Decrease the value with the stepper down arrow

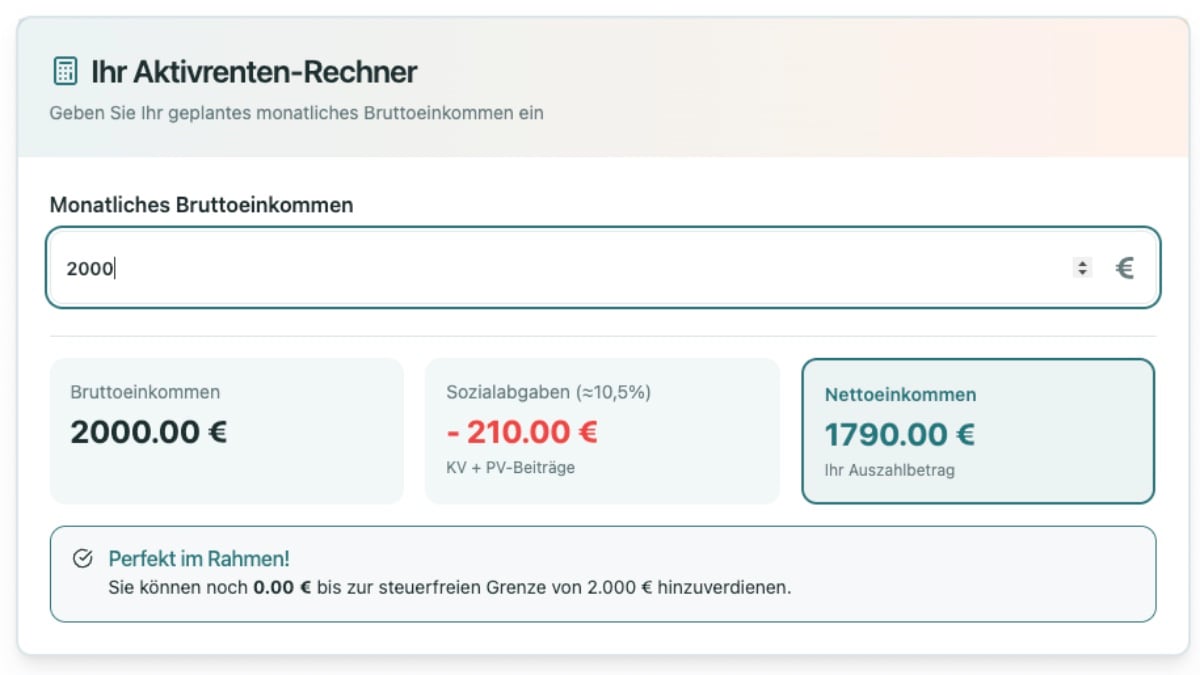click(1082, 272)
